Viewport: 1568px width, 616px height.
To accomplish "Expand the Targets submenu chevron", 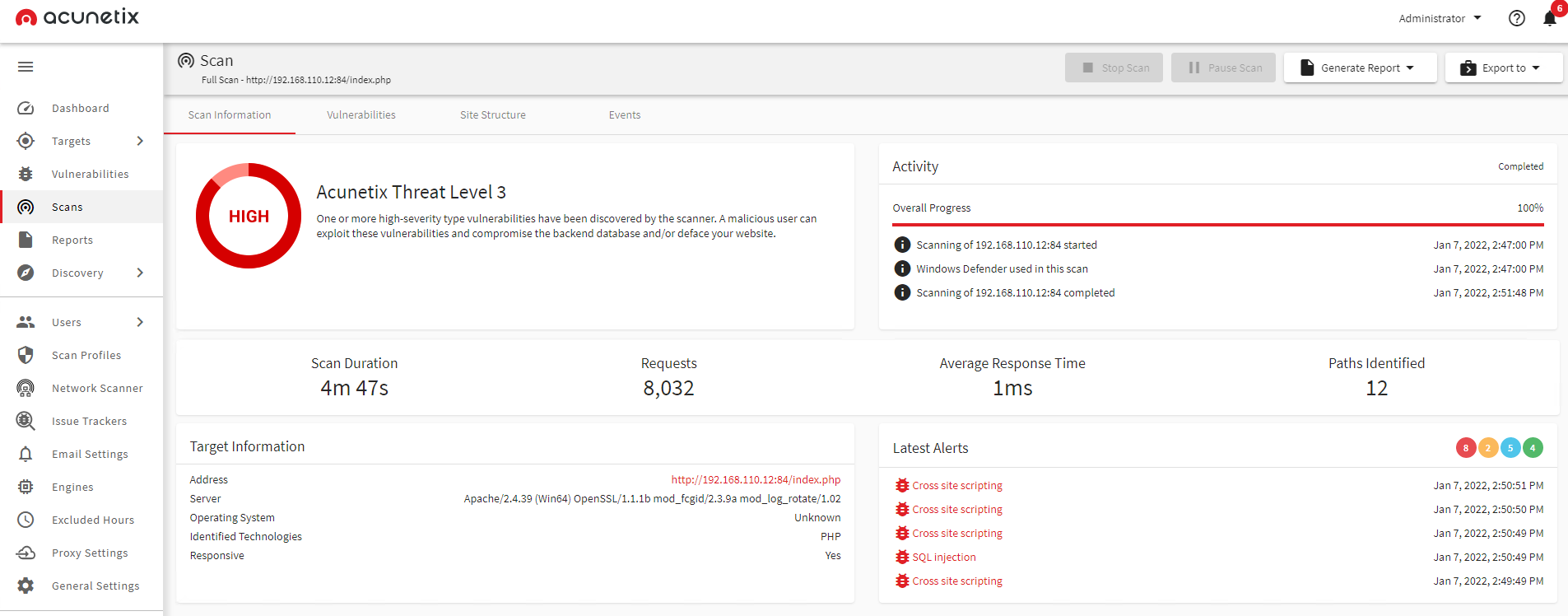I will pos(140,141).
